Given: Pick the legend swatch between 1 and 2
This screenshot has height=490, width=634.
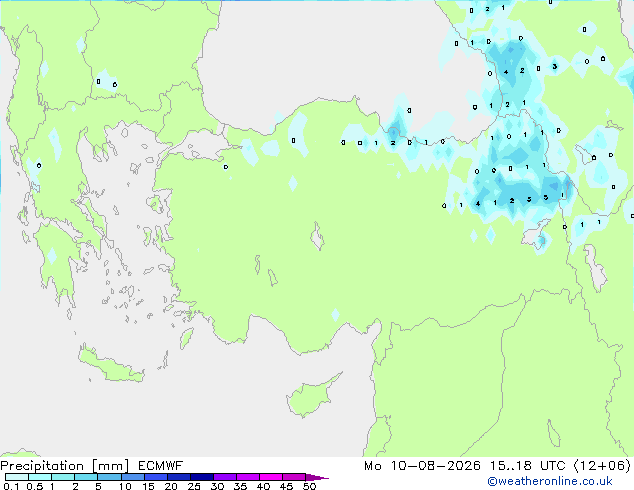Looking at the screenshot, I should coord(63,477).
